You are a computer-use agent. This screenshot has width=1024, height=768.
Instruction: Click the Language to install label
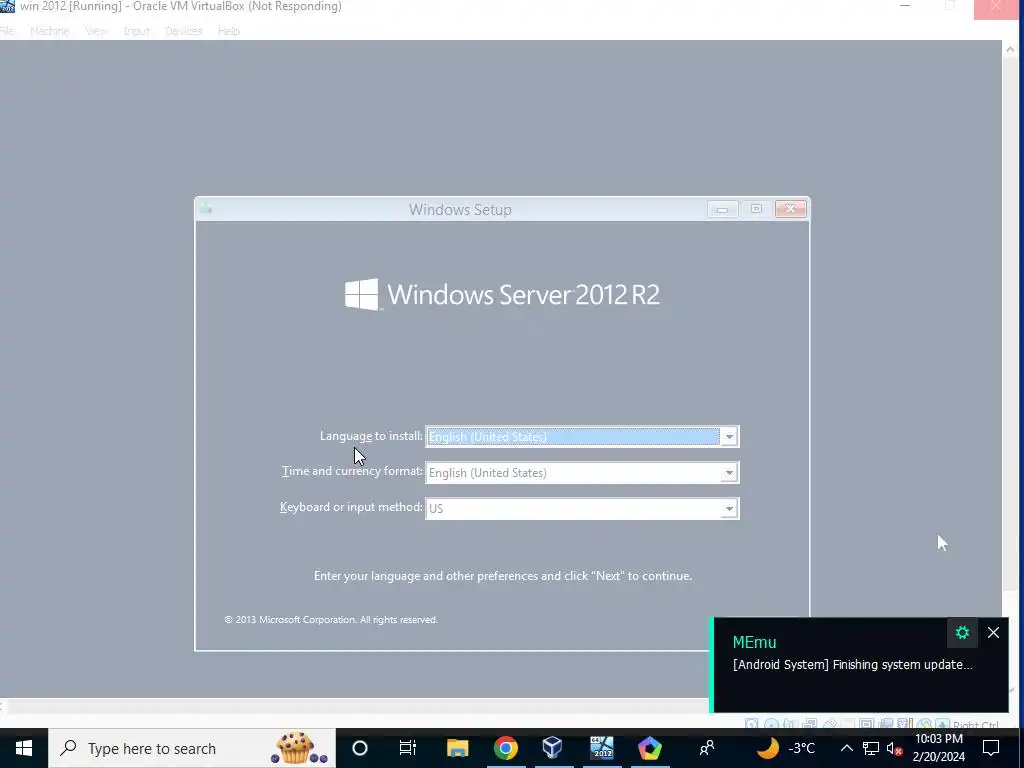pos(371,436)
